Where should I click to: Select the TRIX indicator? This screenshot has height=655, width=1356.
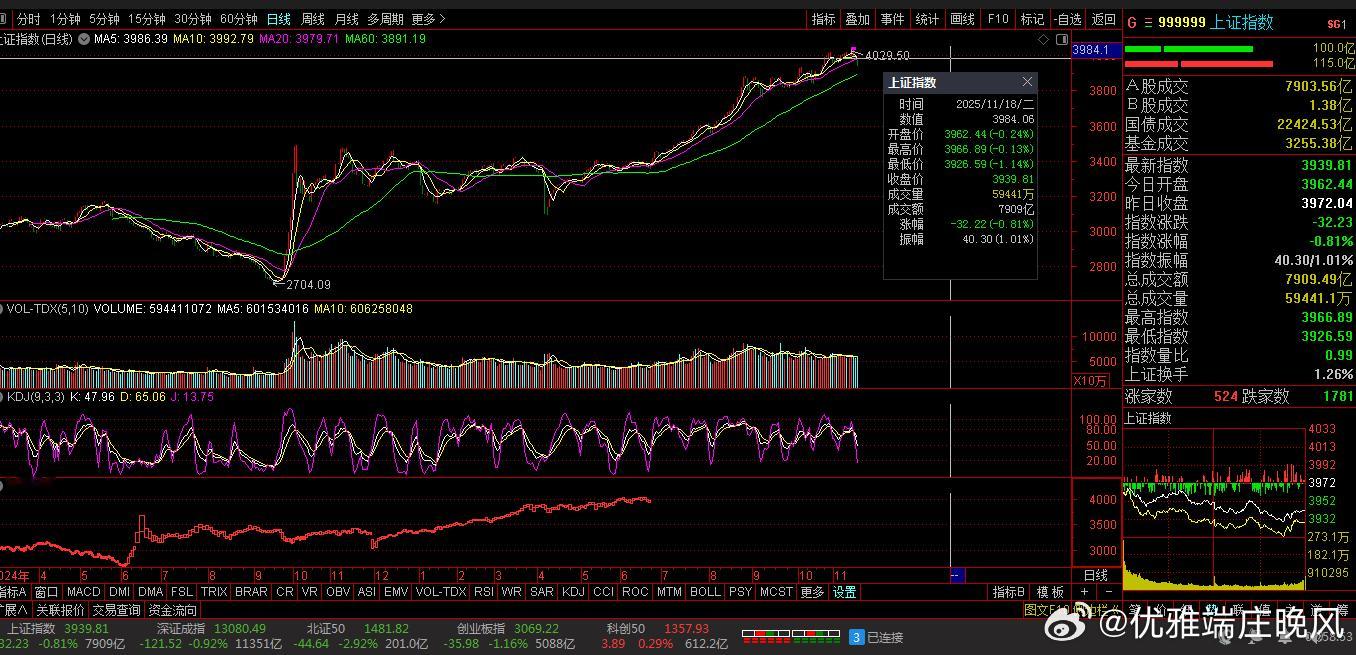coord(214,592)
